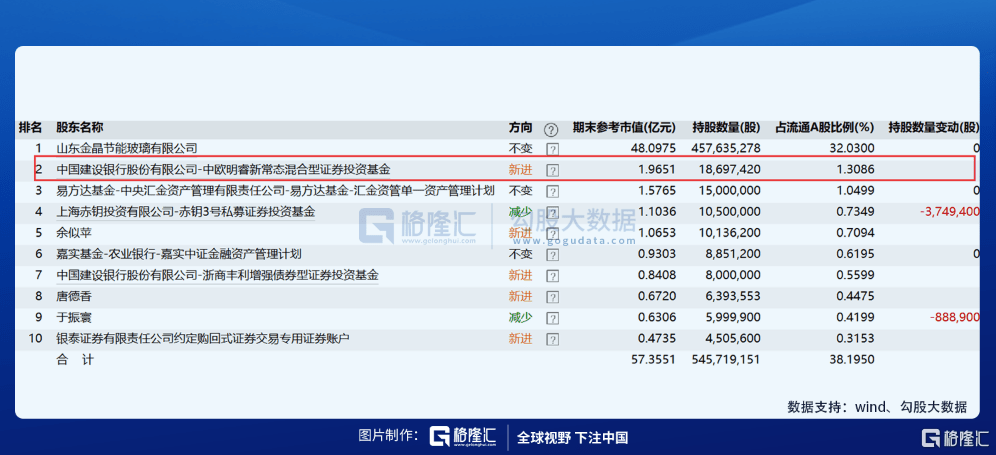This screenshot has height=455, width=996.
Task: Click share count 8,000,000
Action: [x=732, y=275]
